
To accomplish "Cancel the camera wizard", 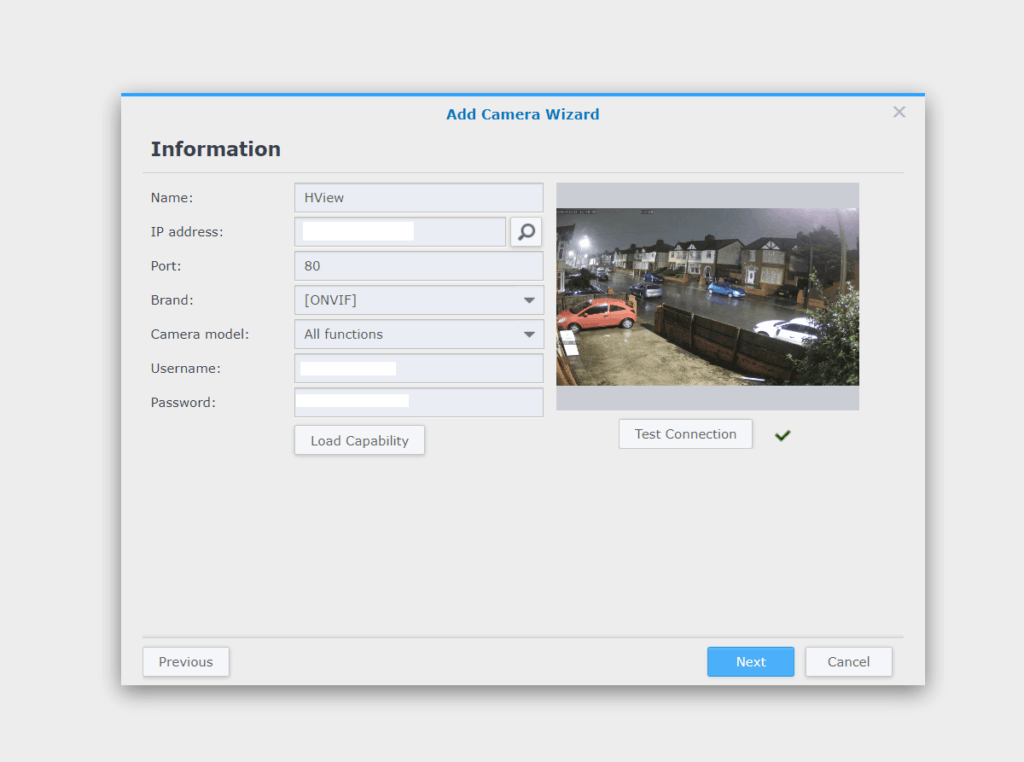I will [848, 662].
